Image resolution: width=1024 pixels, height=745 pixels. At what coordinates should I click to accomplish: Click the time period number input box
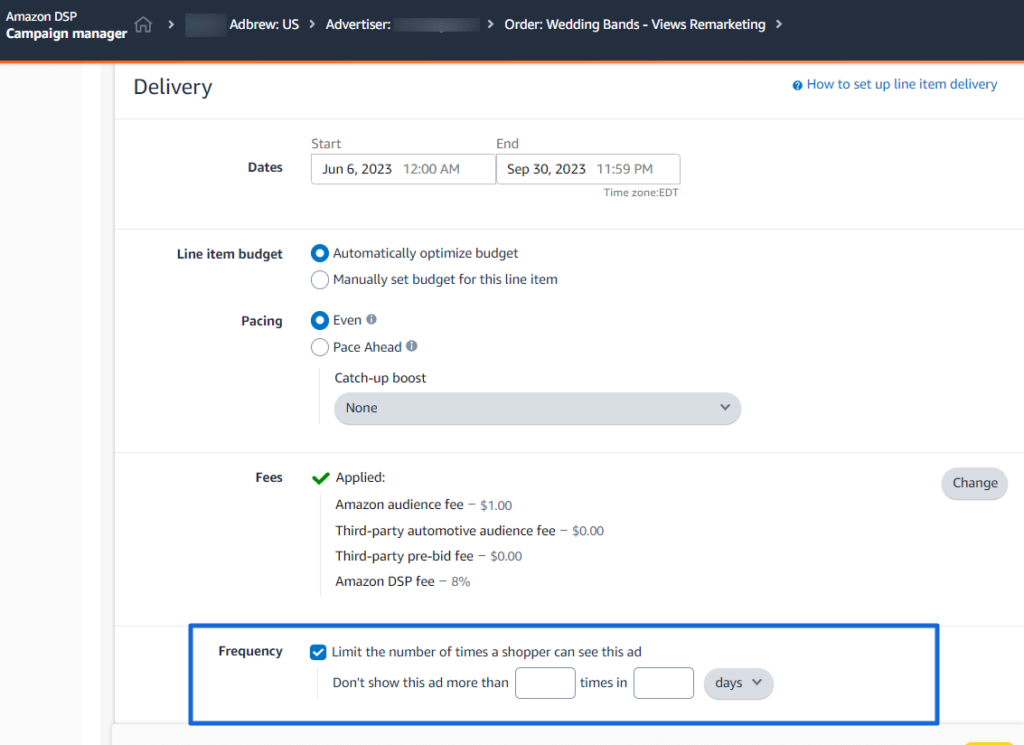[663, 683]
